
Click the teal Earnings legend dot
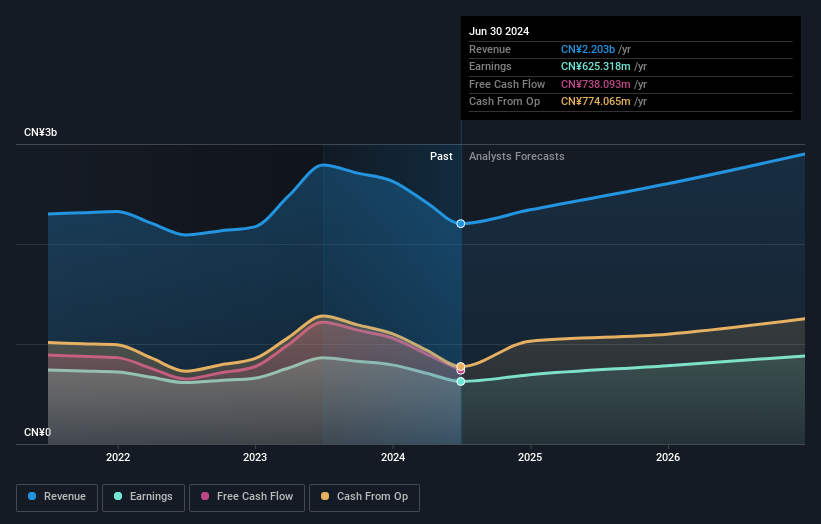118,496
